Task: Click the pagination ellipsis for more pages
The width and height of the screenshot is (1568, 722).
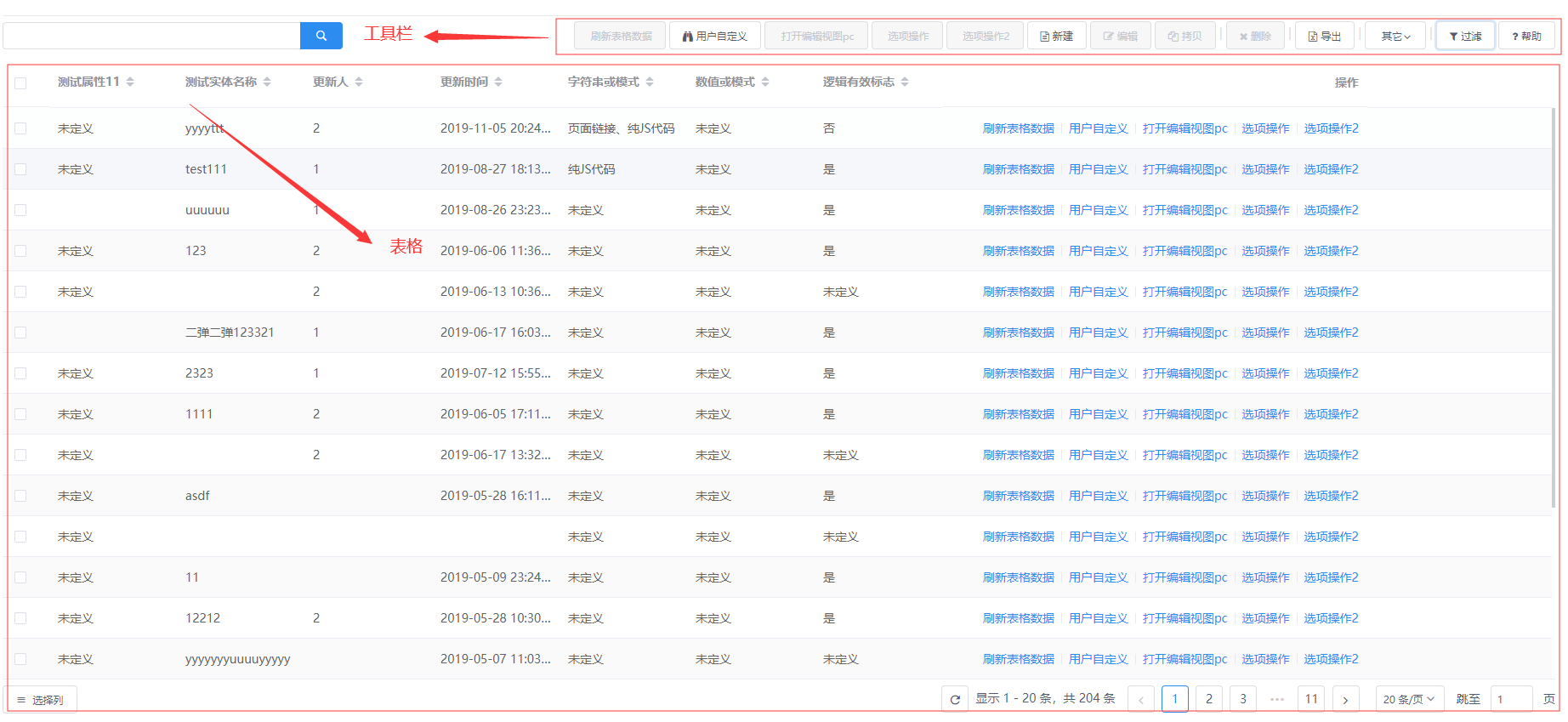Action: 1277,699
